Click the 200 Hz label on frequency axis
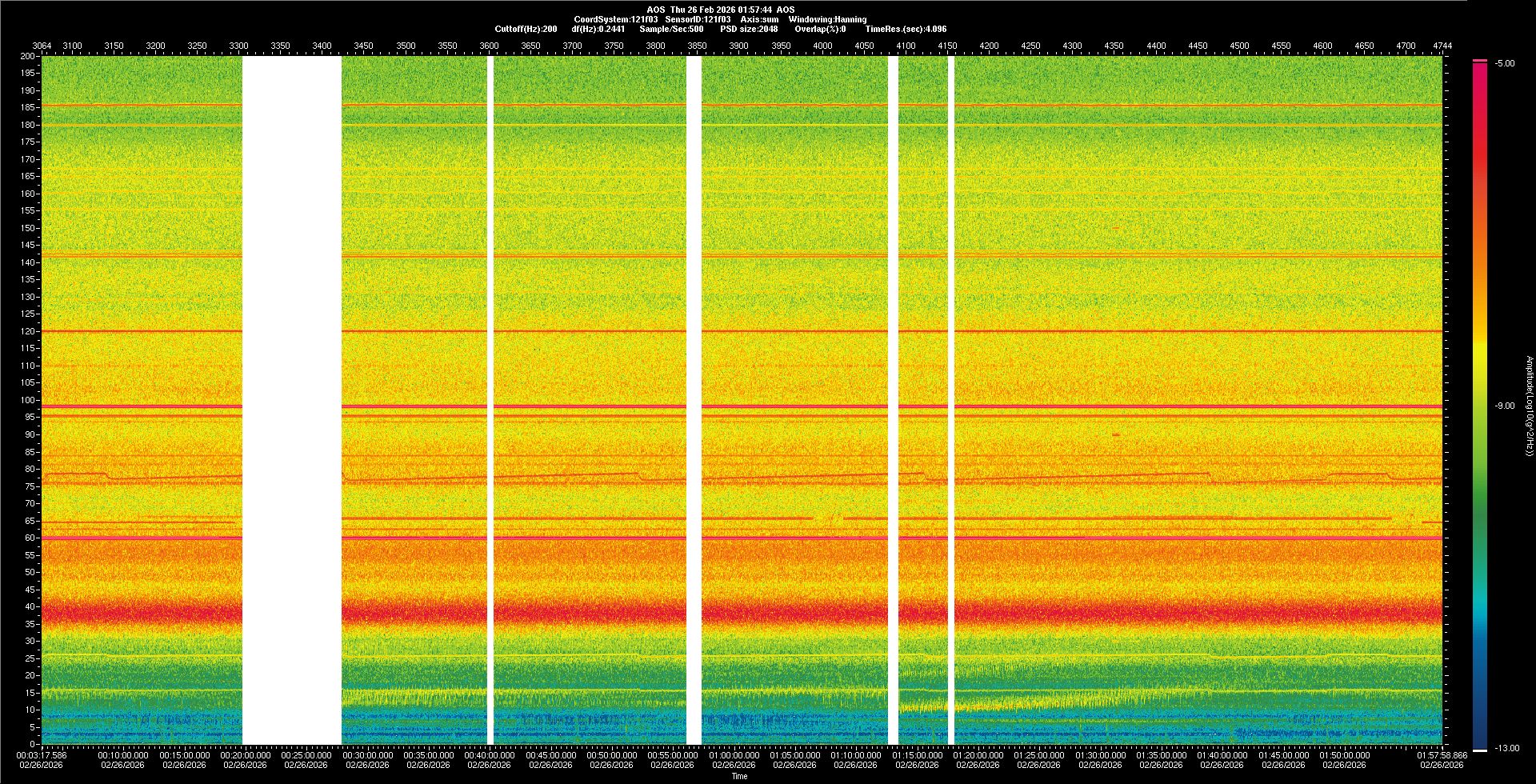 tap(28, 56)
